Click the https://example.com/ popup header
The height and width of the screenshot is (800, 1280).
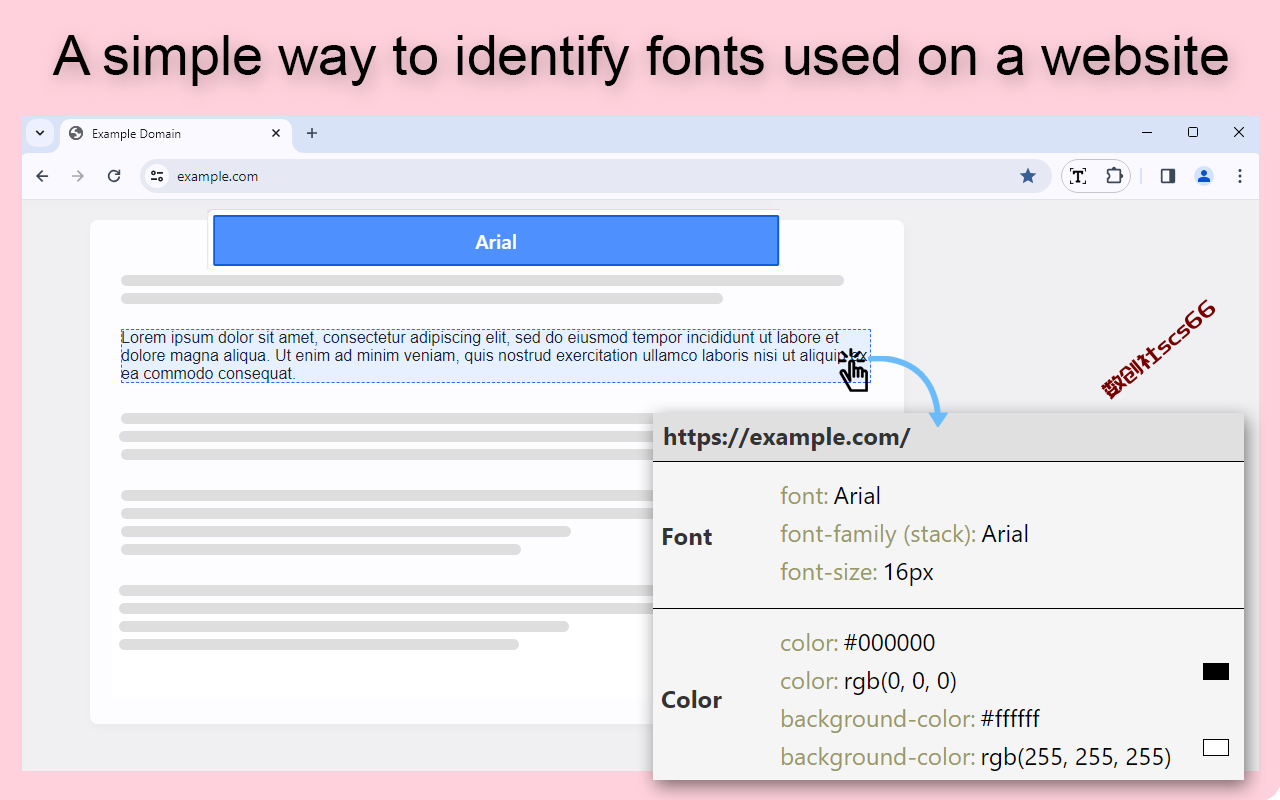pyautogui.click(x=948, y=437)
